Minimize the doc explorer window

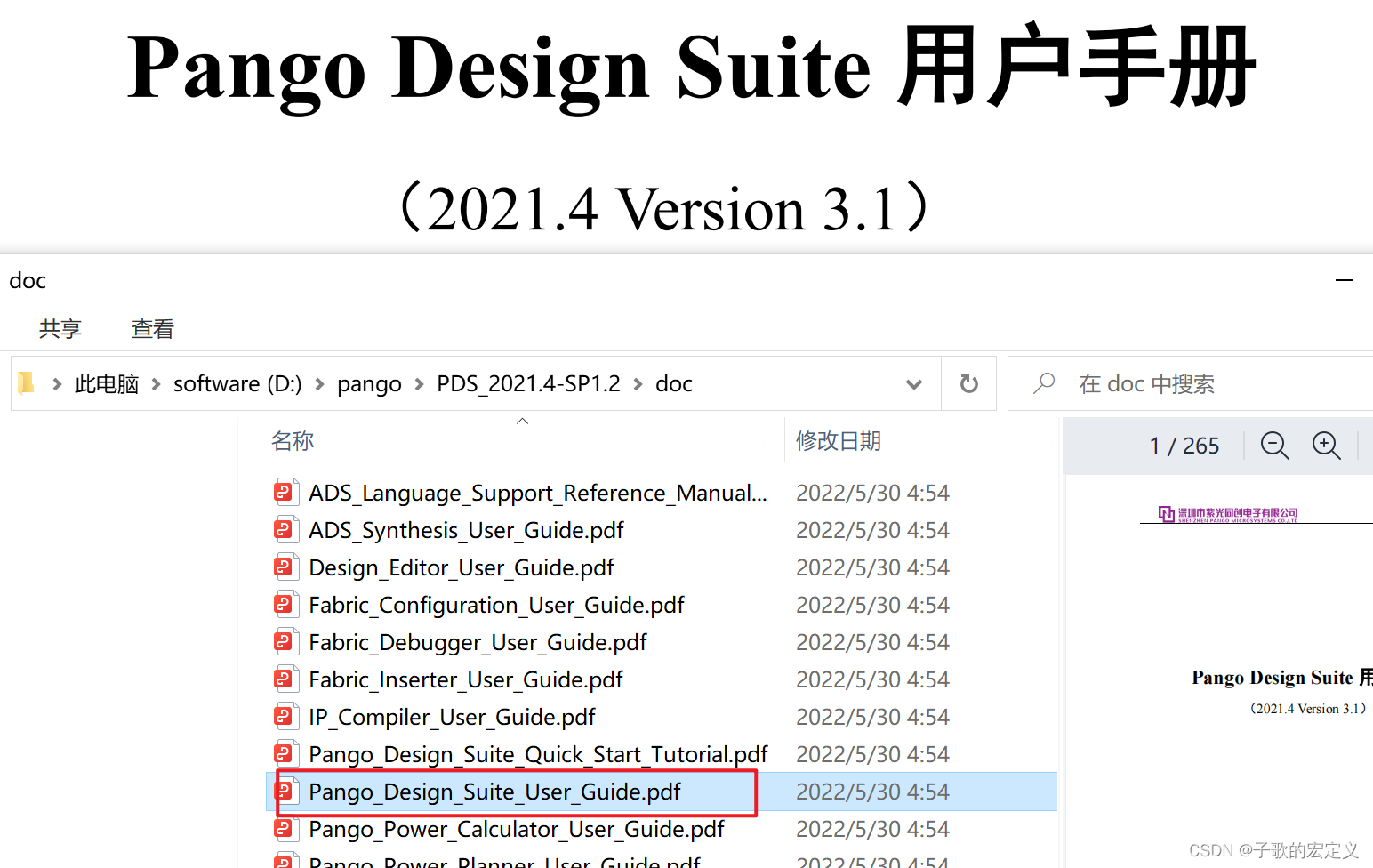(1345, 280)
